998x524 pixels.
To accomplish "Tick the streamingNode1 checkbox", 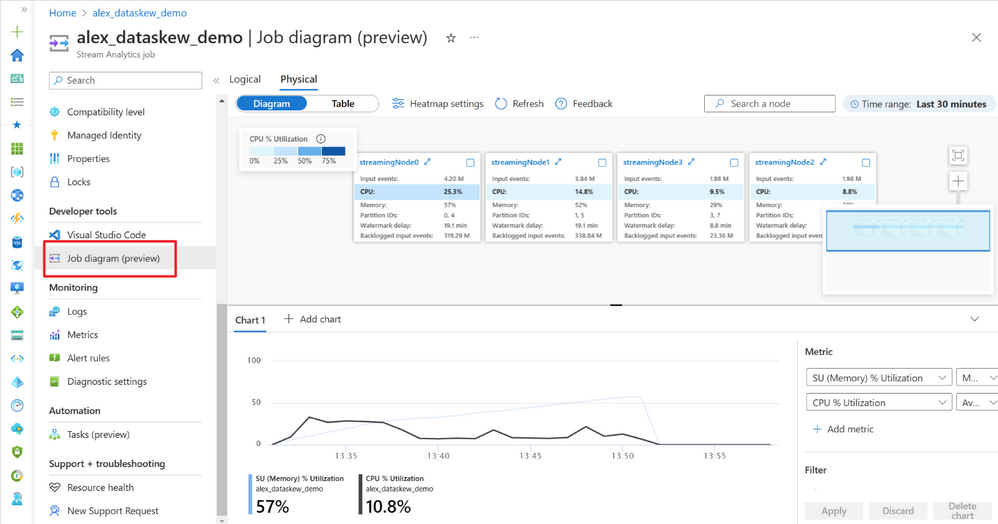I will (x=602, y=162).
